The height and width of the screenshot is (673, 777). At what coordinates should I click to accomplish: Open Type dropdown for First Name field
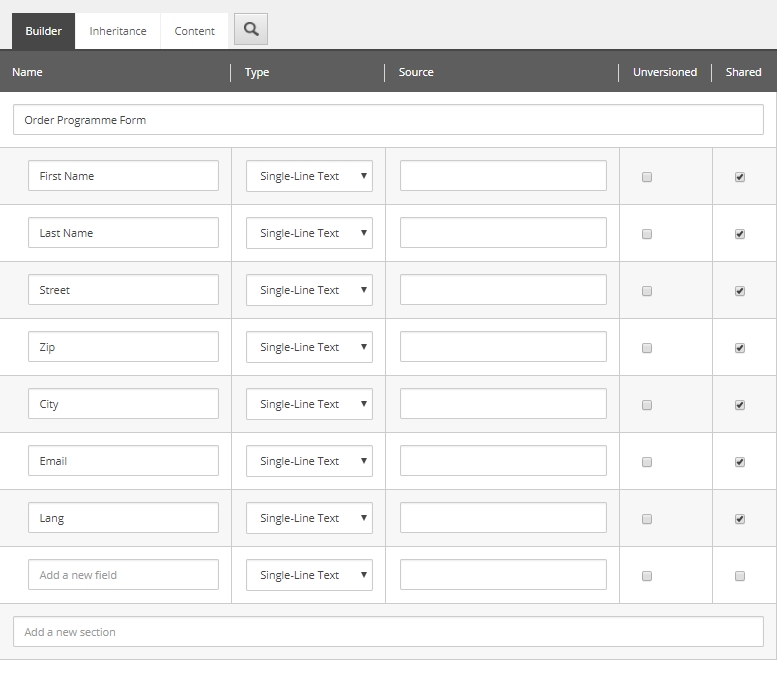point(309,176)
